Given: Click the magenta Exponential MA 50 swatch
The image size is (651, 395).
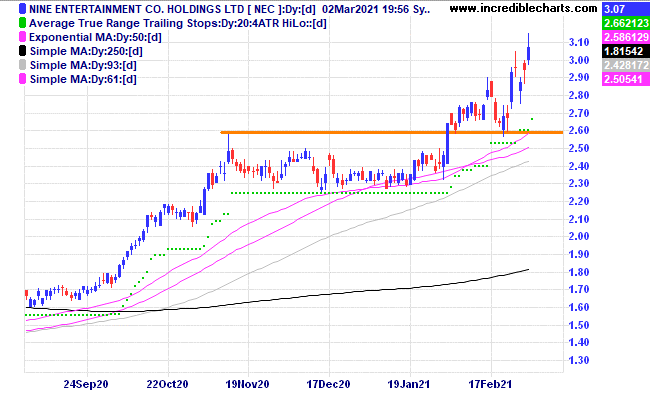Looking at the screenshot, I should pyautogui.click(x=22, y=37).
